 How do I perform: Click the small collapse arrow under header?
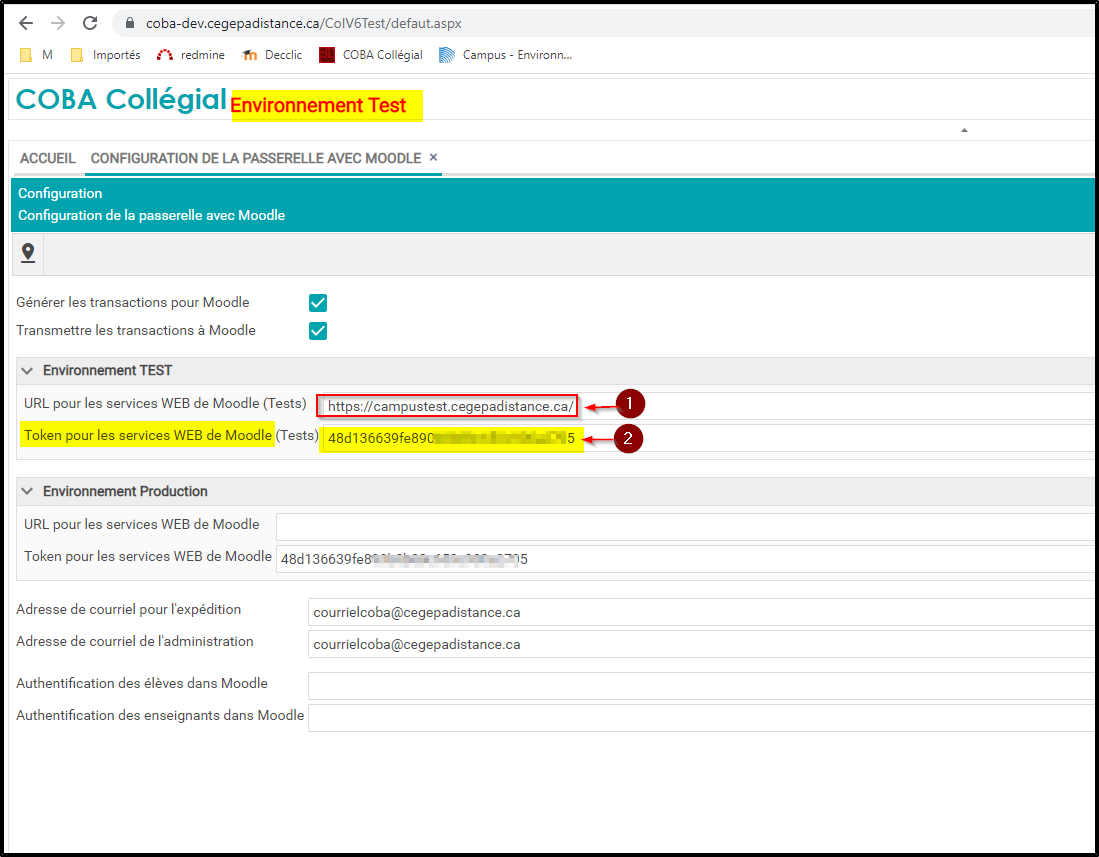[964, 130]
